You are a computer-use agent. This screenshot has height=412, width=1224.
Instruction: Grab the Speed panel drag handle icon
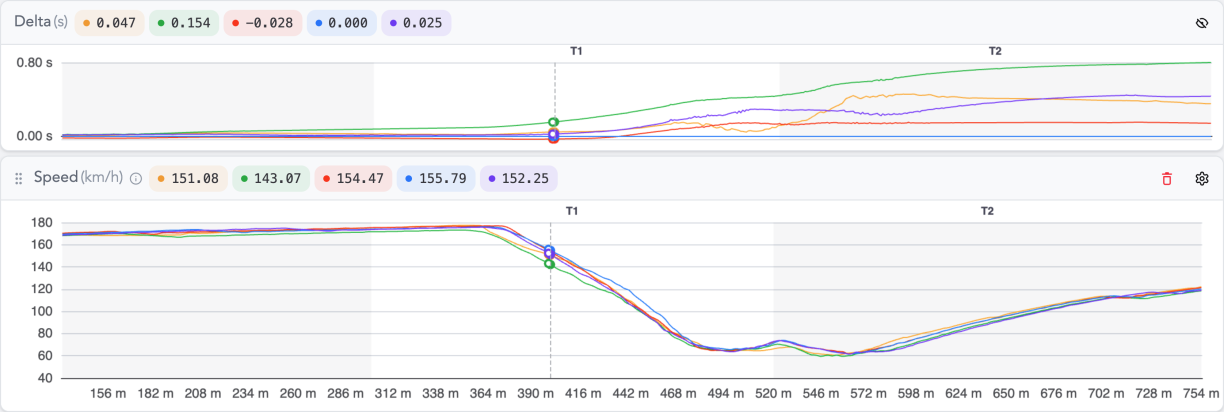pyautogui.click(x=17, y=178)
